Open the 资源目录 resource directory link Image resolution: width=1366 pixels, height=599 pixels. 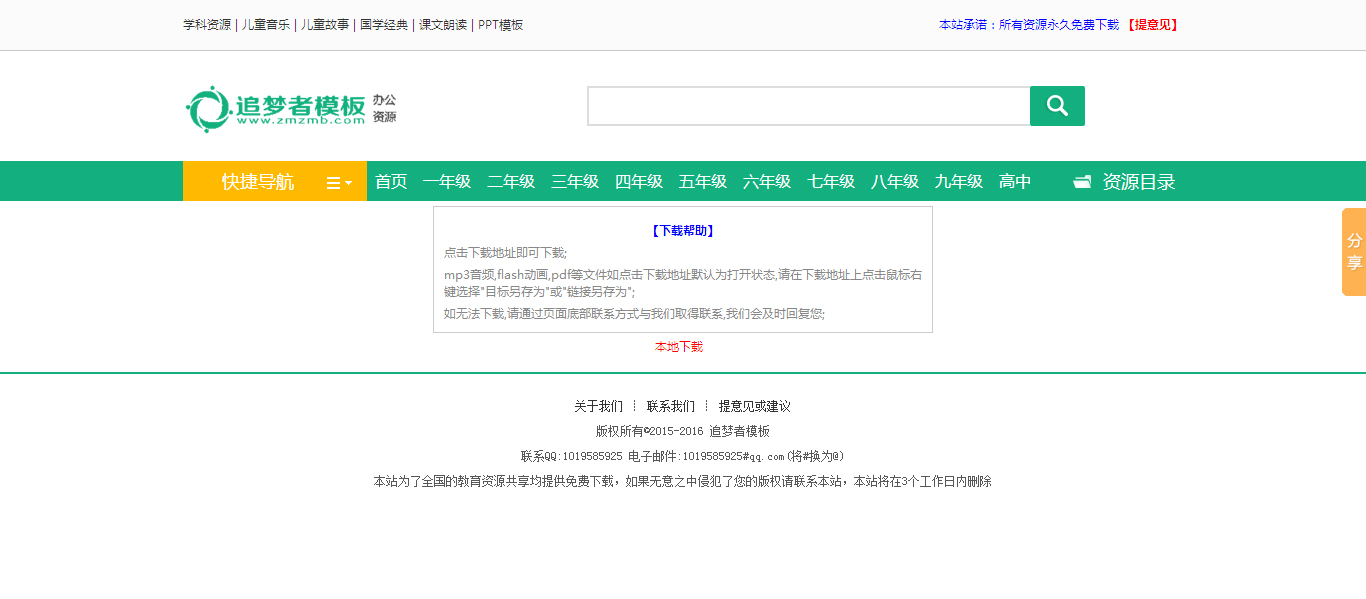pyautogui.click(x=1139, y=182)
